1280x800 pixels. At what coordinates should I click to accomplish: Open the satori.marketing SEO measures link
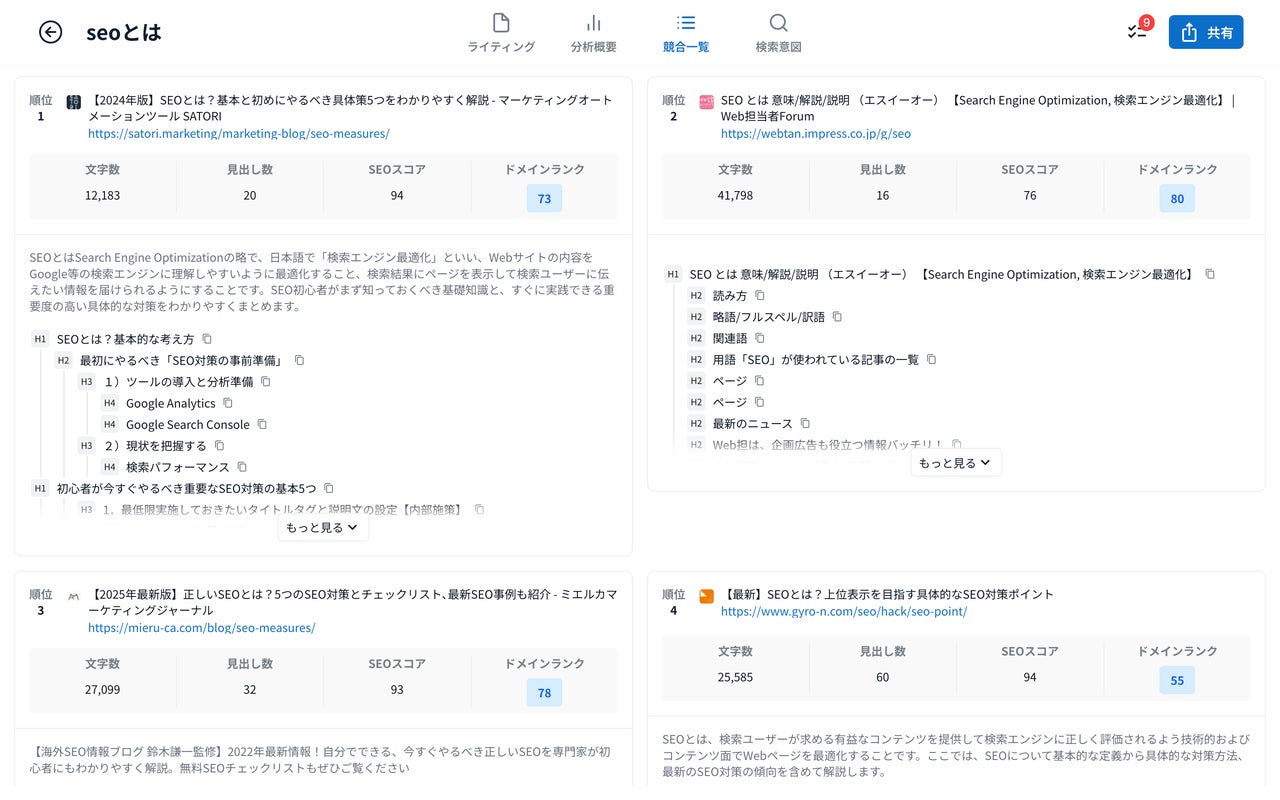(238, 133)
